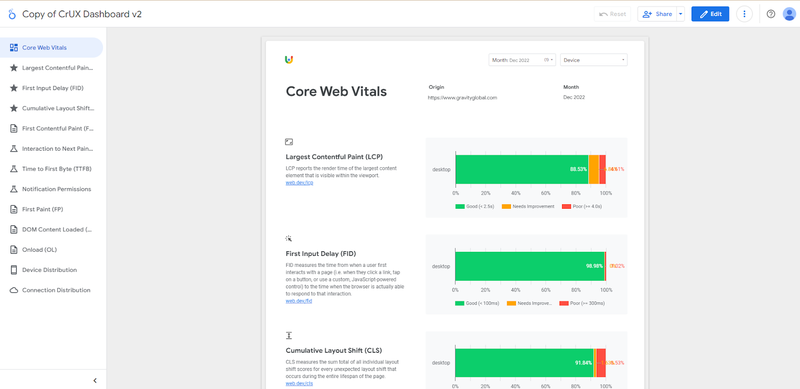The height and width of the screenshot is (389, 800).
Task: Open the Month Dec 2022 dropdown
Action: click(522, 60)
